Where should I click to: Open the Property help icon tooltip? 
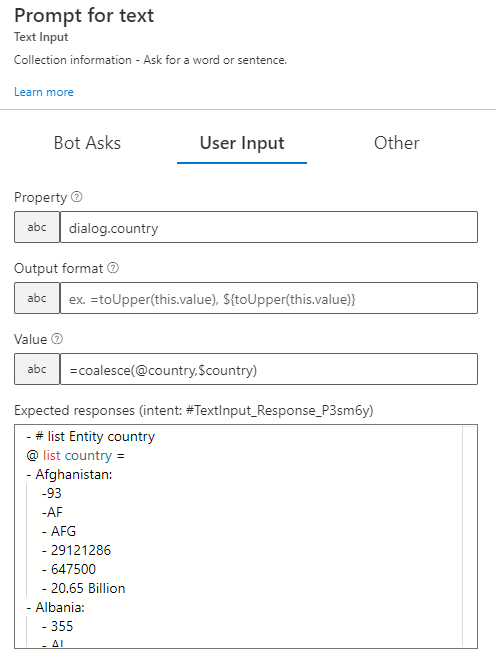pyautogui.click(x=77, y=197)
